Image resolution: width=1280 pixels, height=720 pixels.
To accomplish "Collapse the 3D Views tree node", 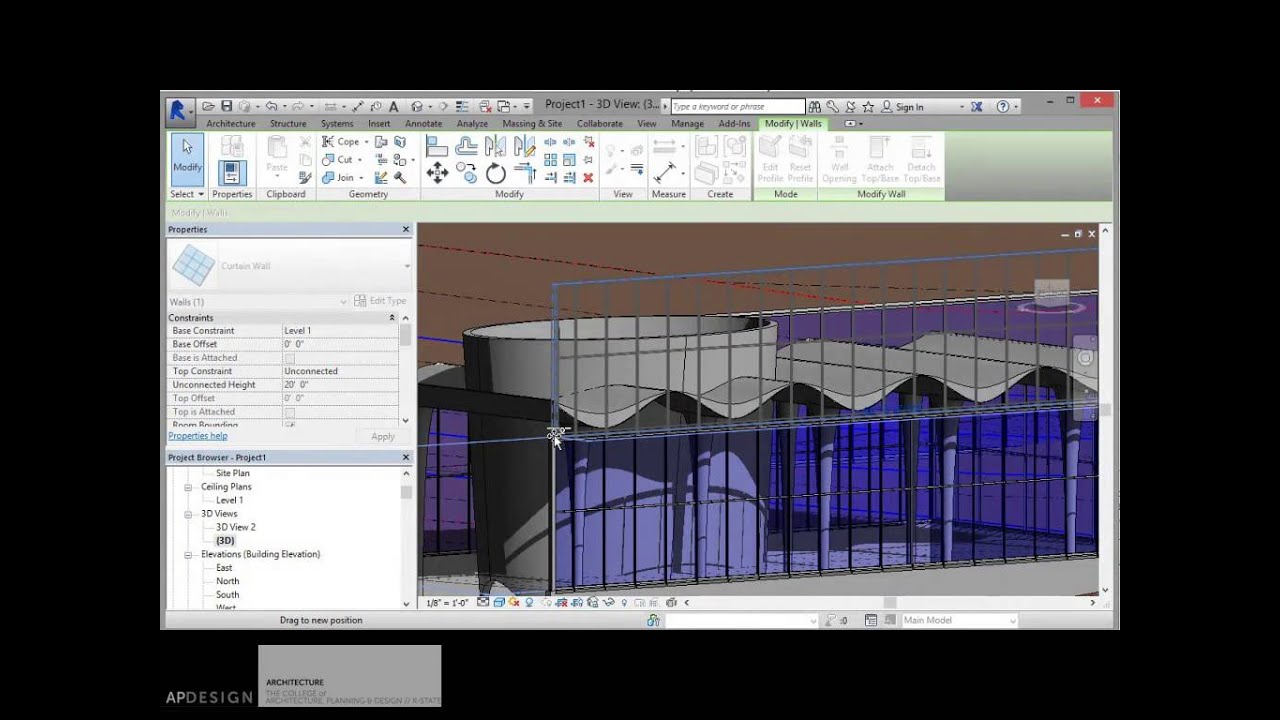I will tap(188, 514).
